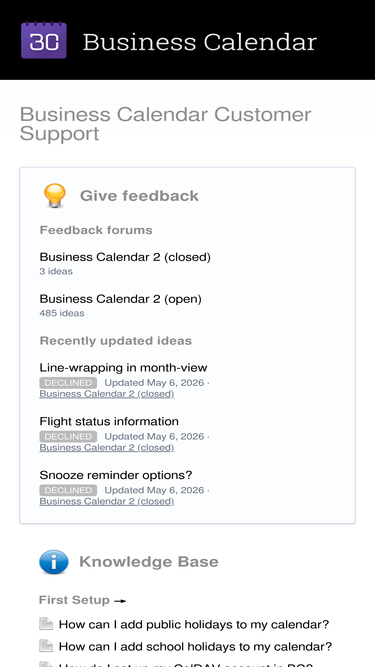Open Business Calendar 2 (closed) forum
375x667 pixels.
click(125, 257)
